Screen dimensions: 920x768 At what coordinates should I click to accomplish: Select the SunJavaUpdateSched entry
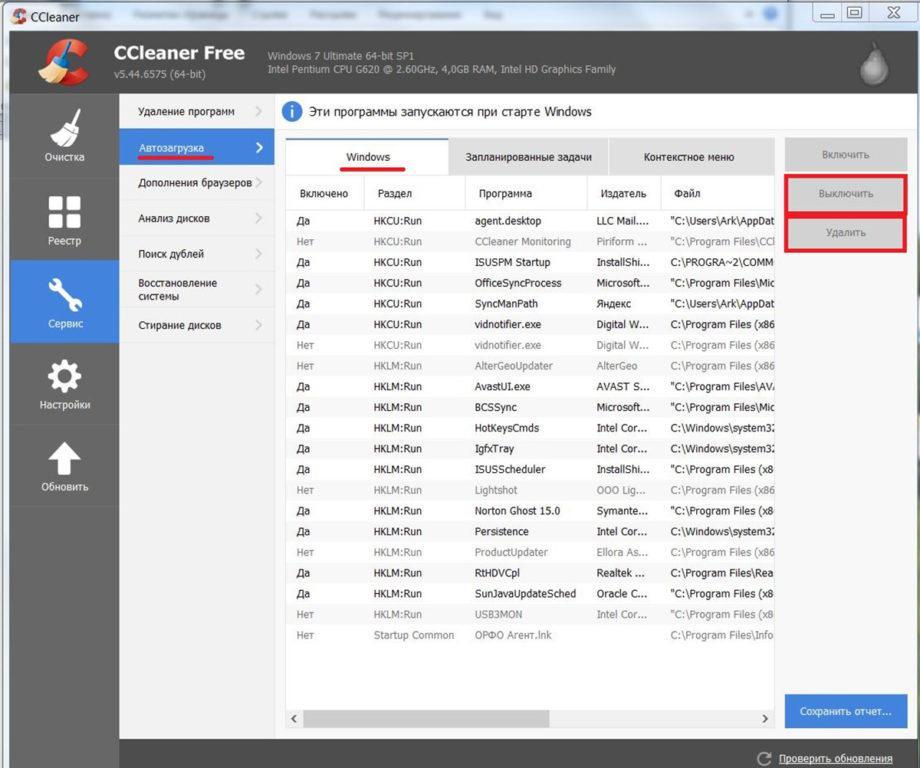click(x=530, y=594)
